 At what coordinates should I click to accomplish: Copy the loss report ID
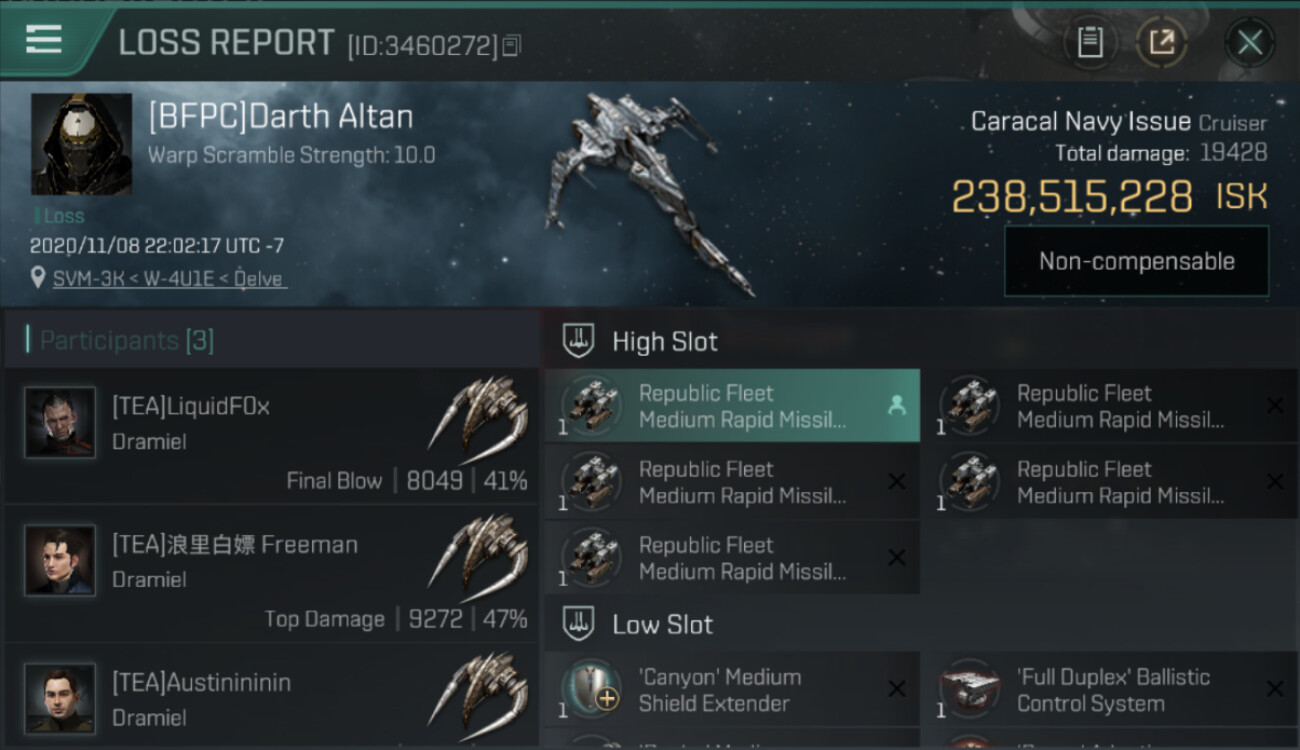click(512, 45)
